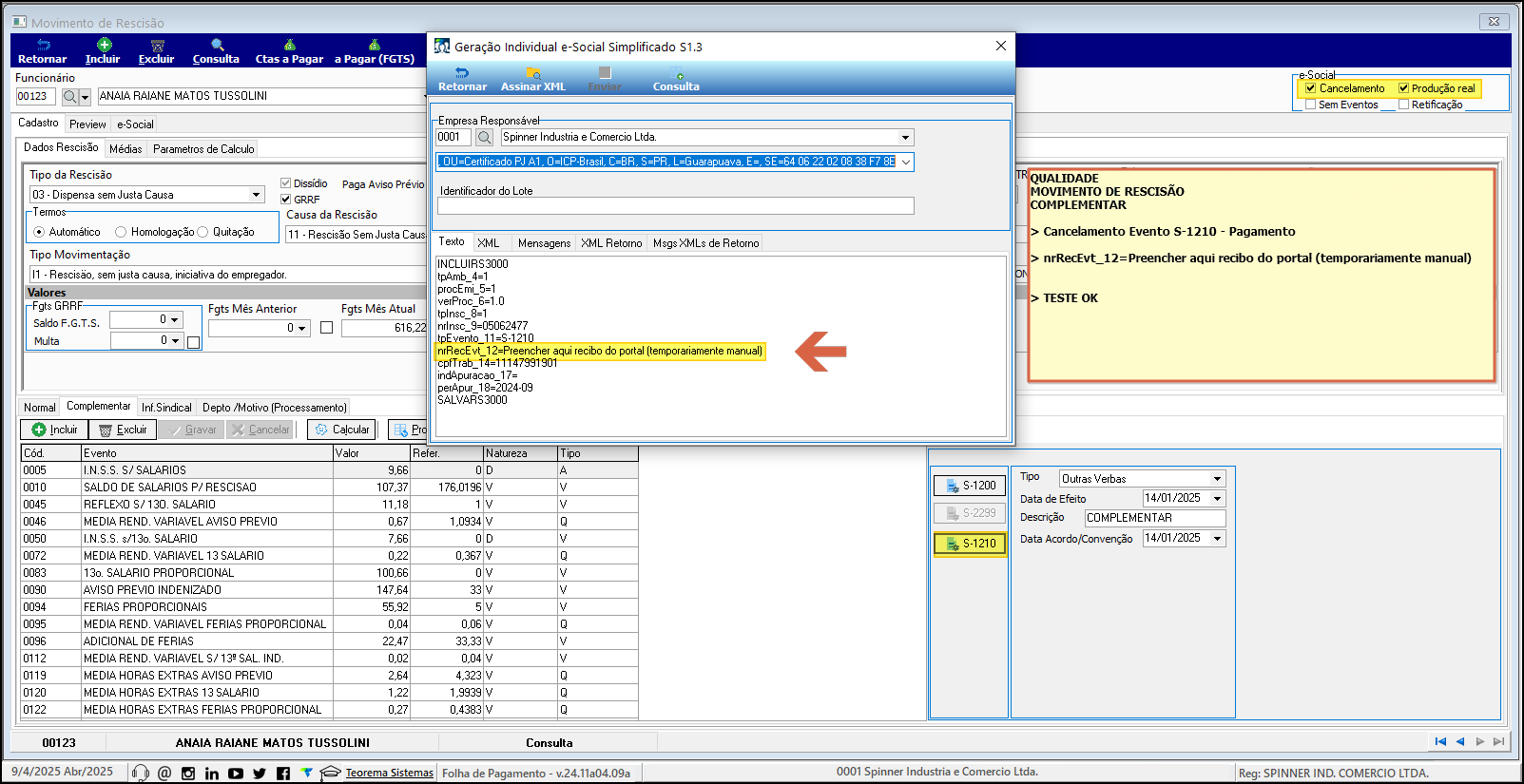Expand the Empresa Responsável company dropdown
The image size is (1524, 784).
pyautogui.click(x=906, y=137)
